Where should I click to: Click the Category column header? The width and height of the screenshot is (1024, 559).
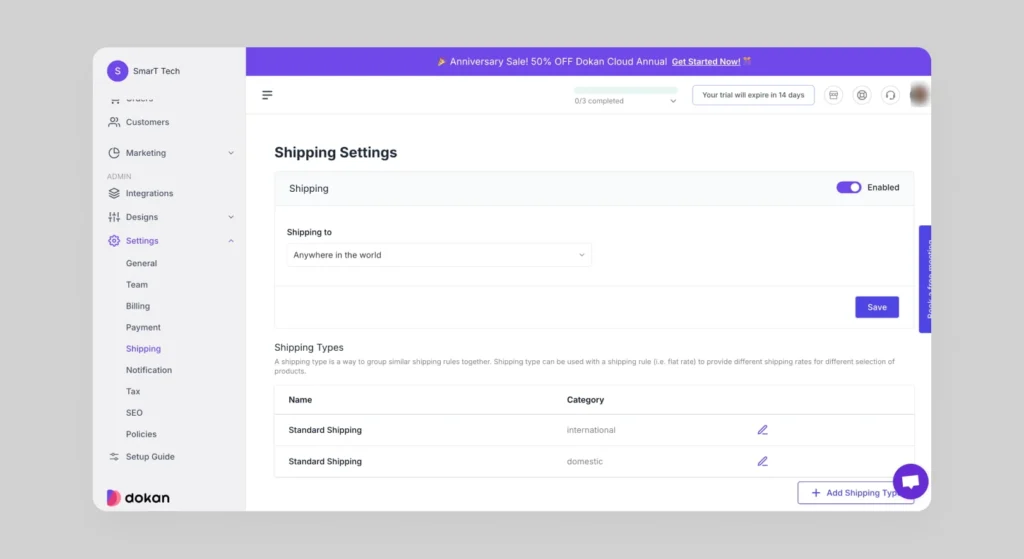tap(585, 400)
